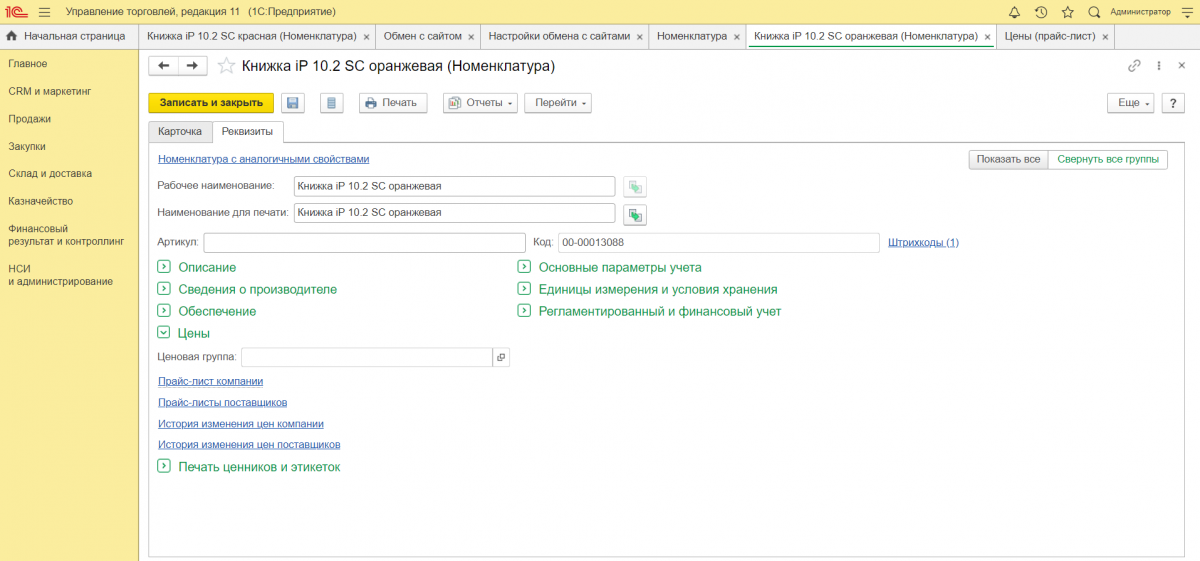This screenshot has height=561, width=1200.
Task: Open the search magnifier icon
Action: click(x=1094, y=12)
